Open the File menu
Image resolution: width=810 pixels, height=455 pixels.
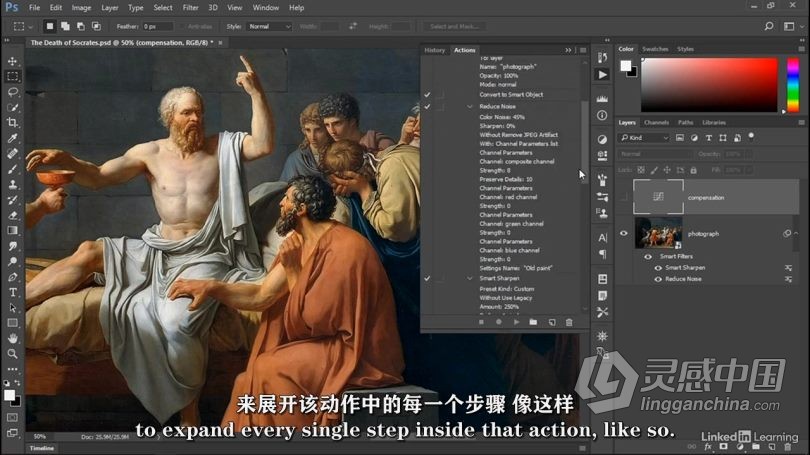pos(34,8)
